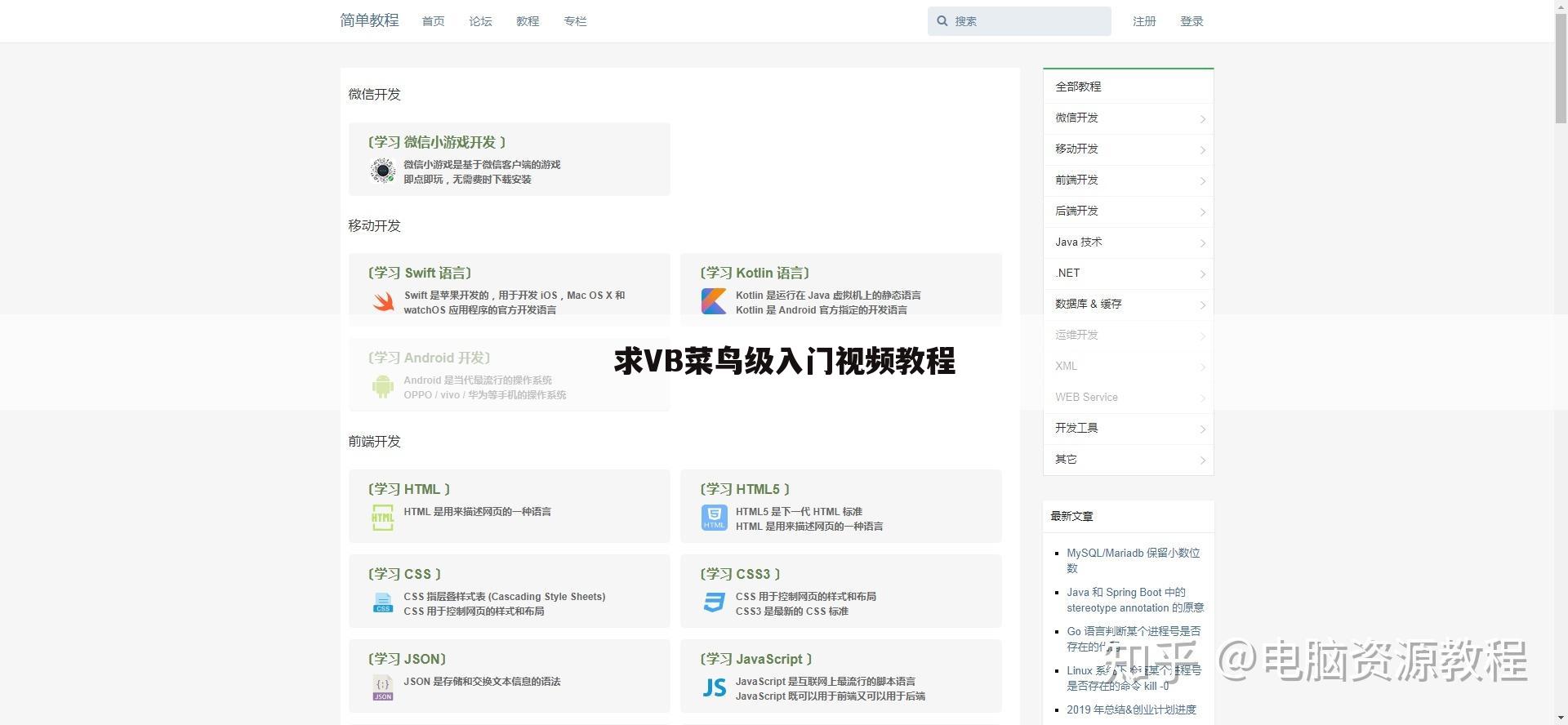Expand .NET sidebar chevron

[x=1202, y=274]
